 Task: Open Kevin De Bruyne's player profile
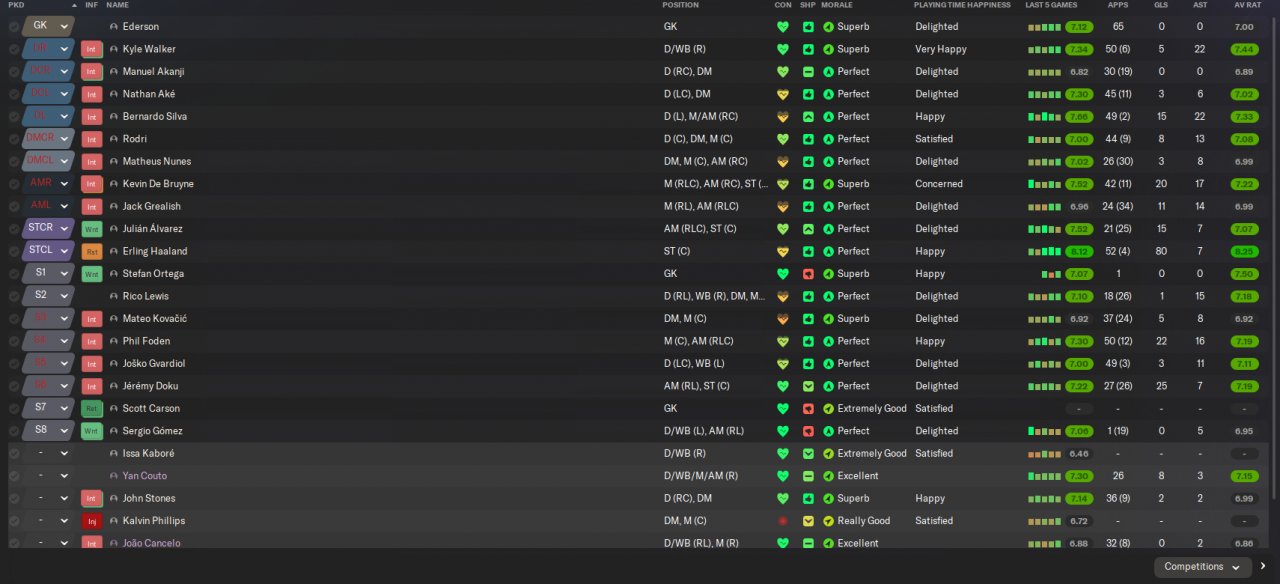pyautogui.click(x=158, y=184)
